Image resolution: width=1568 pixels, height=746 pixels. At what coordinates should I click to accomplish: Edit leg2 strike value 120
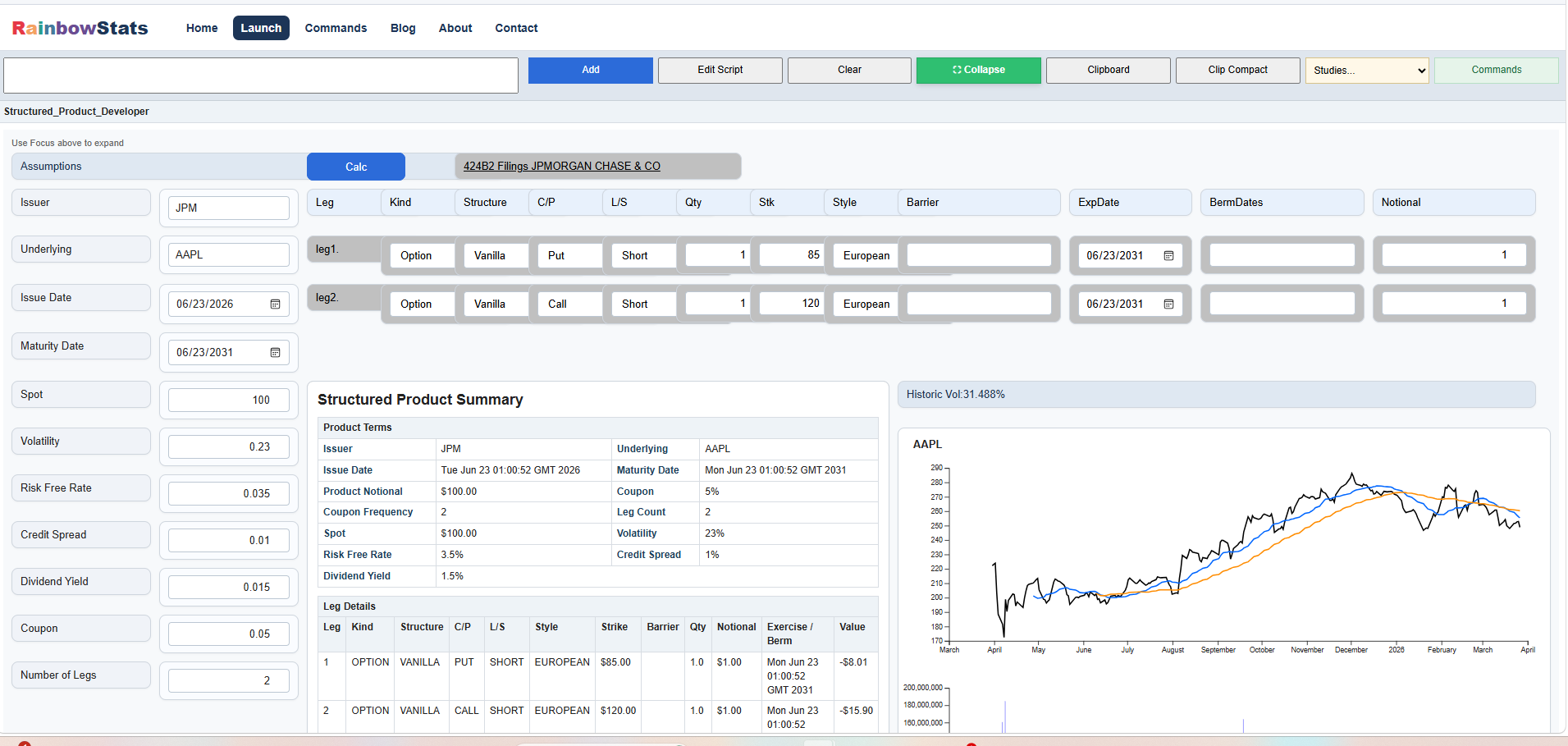click(791, 304)
